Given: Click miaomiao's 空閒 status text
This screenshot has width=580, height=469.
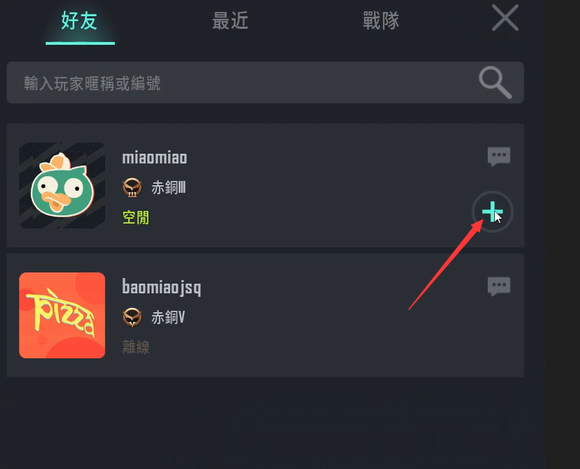Looking at the screenshot, I should tap(136, 217).
